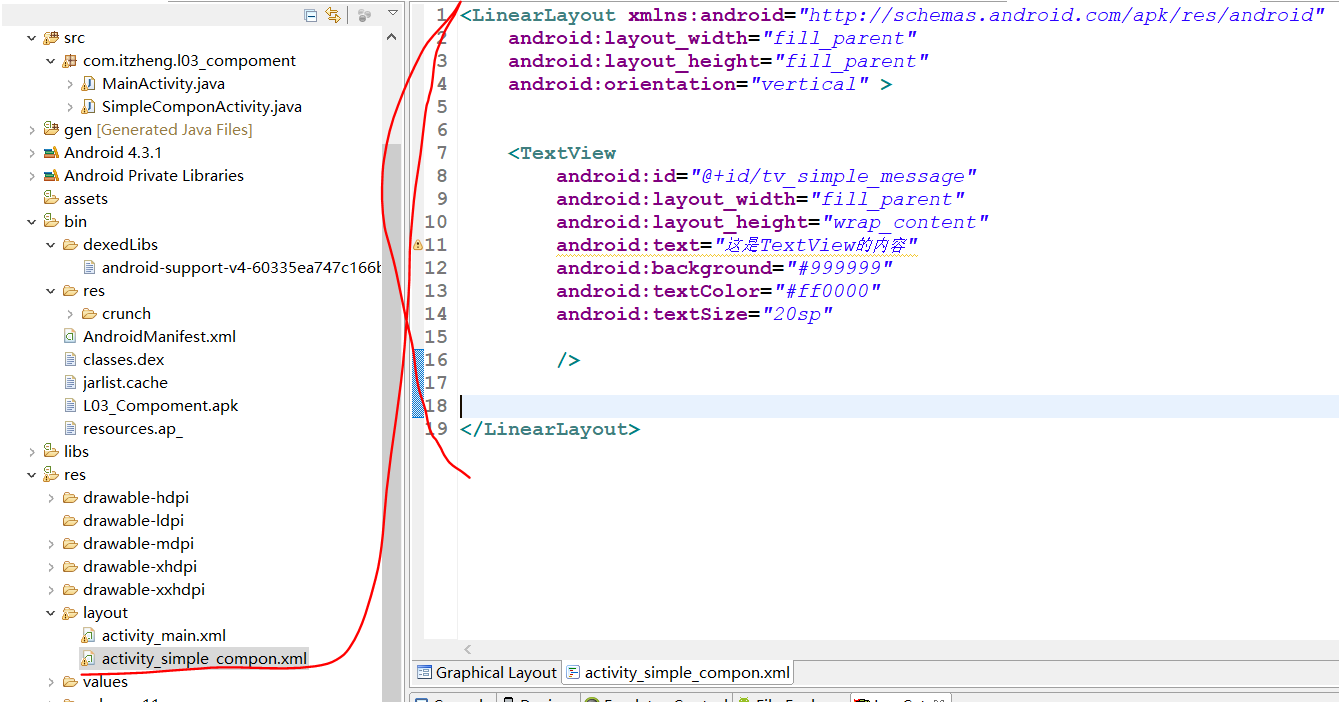The width and height of the screenshot is (1339, 702).
Task: Collapse the bin folder arrow
Action: click(32, 222)
